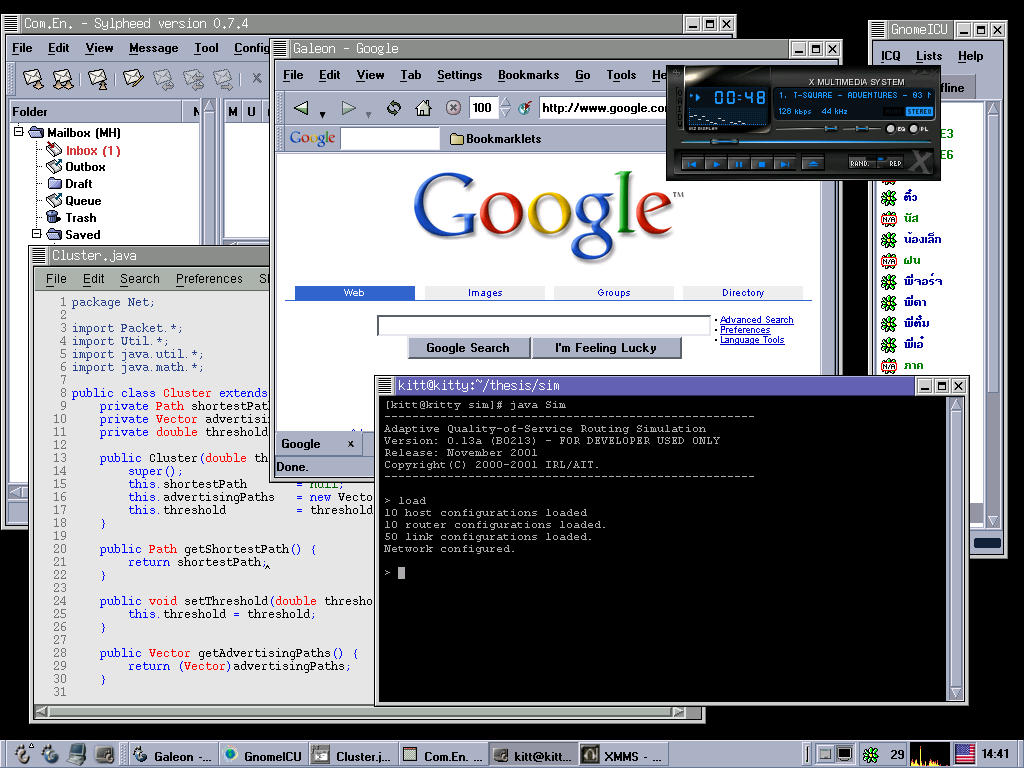Screen dimensions: 1024x768
Task: Reload page in Galeon toolbar
Action: 393,108
